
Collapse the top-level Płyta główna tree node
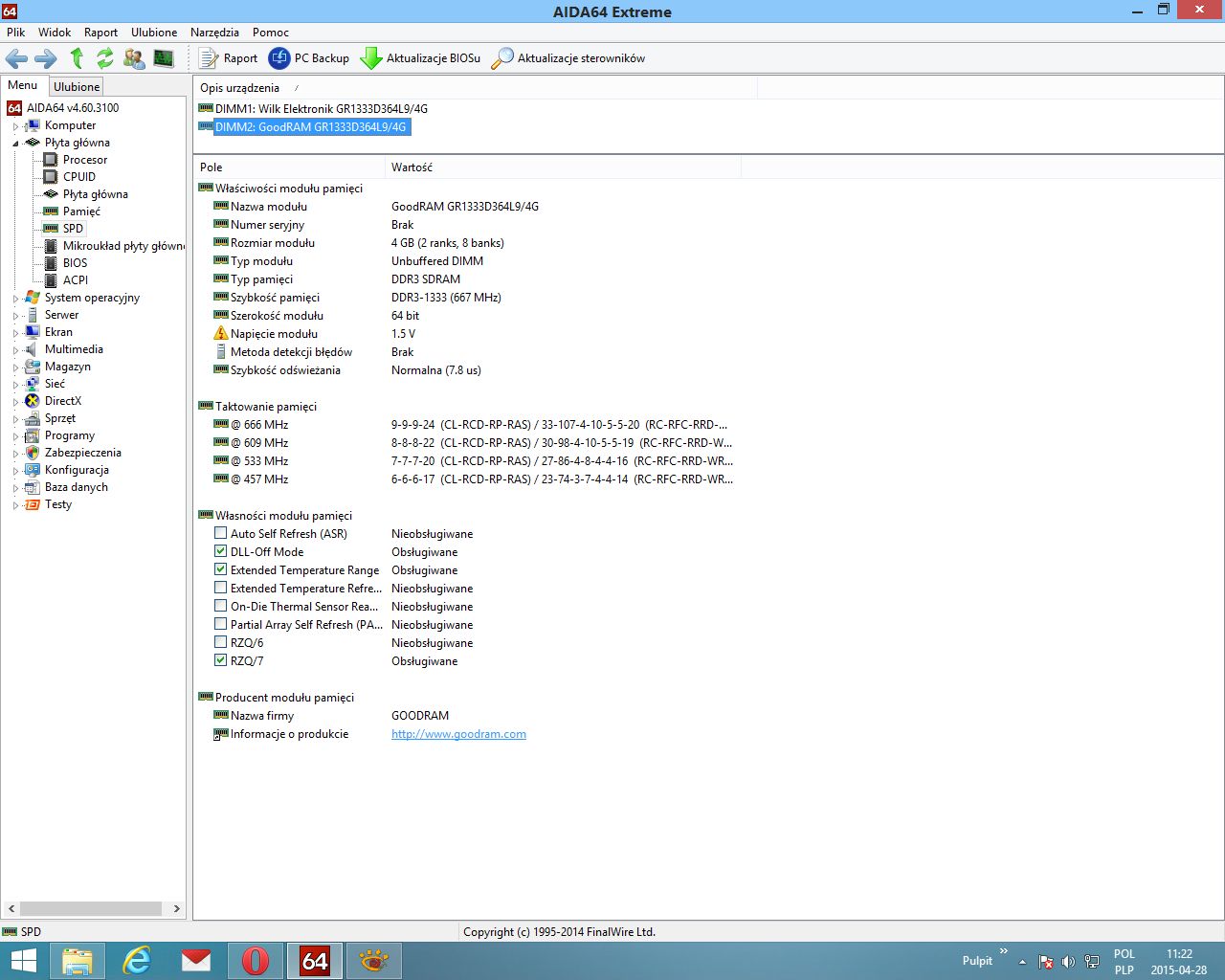(15, 144)
